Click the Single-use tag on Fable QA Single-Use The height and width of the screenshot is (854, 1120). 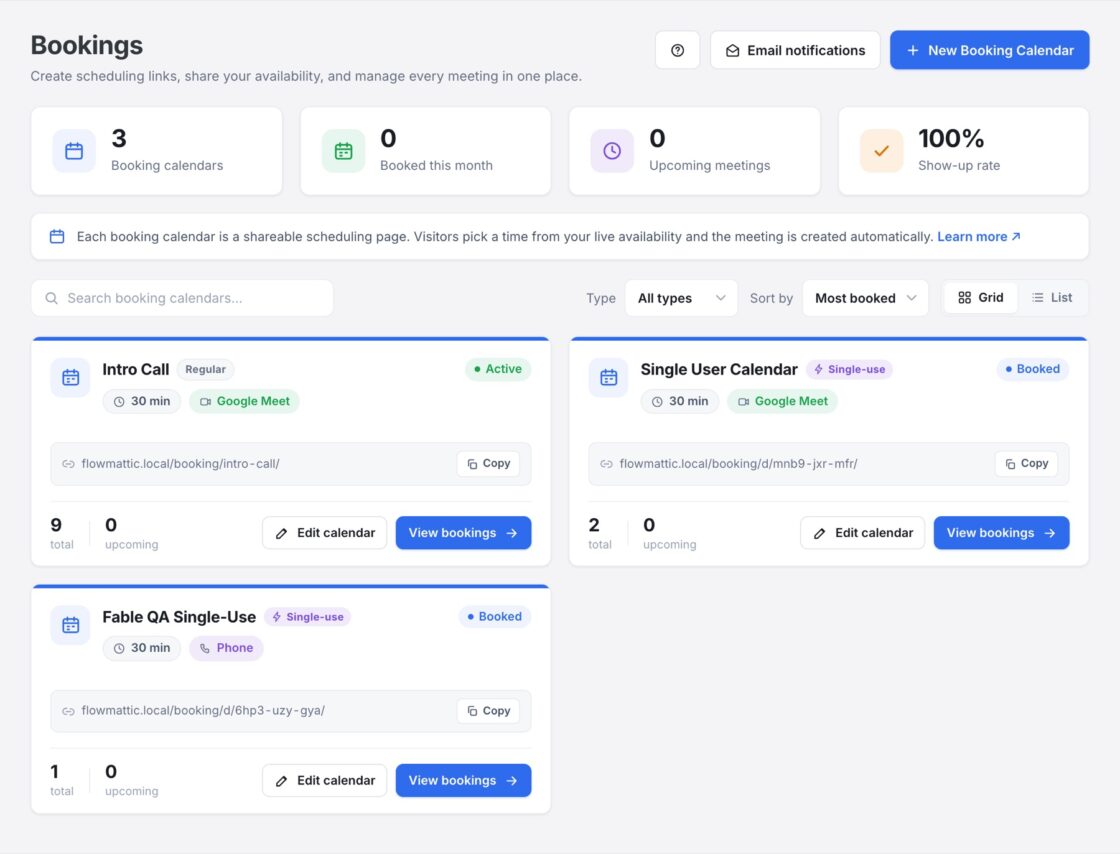click(x=308, y=617)
